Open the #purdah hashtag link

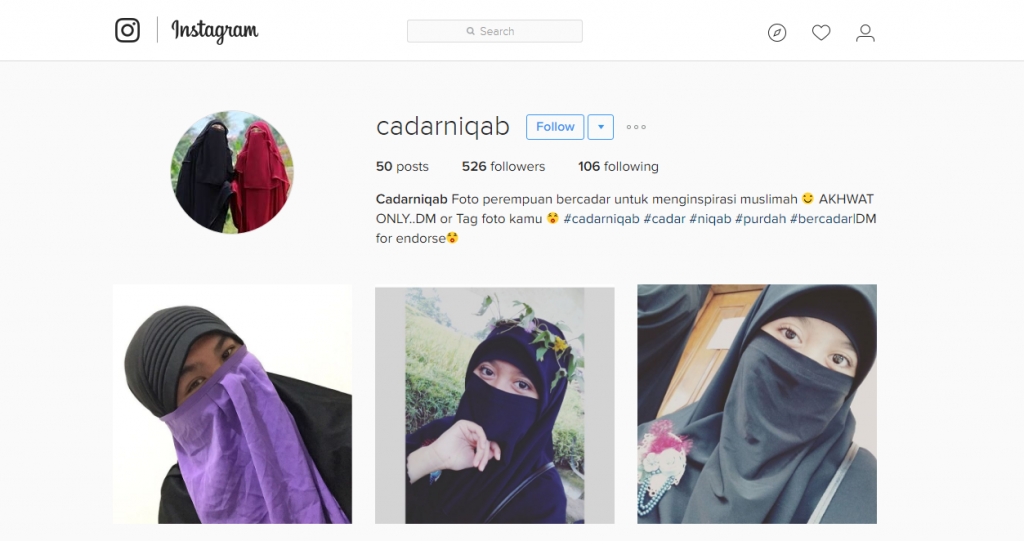(x=760, y=219)
